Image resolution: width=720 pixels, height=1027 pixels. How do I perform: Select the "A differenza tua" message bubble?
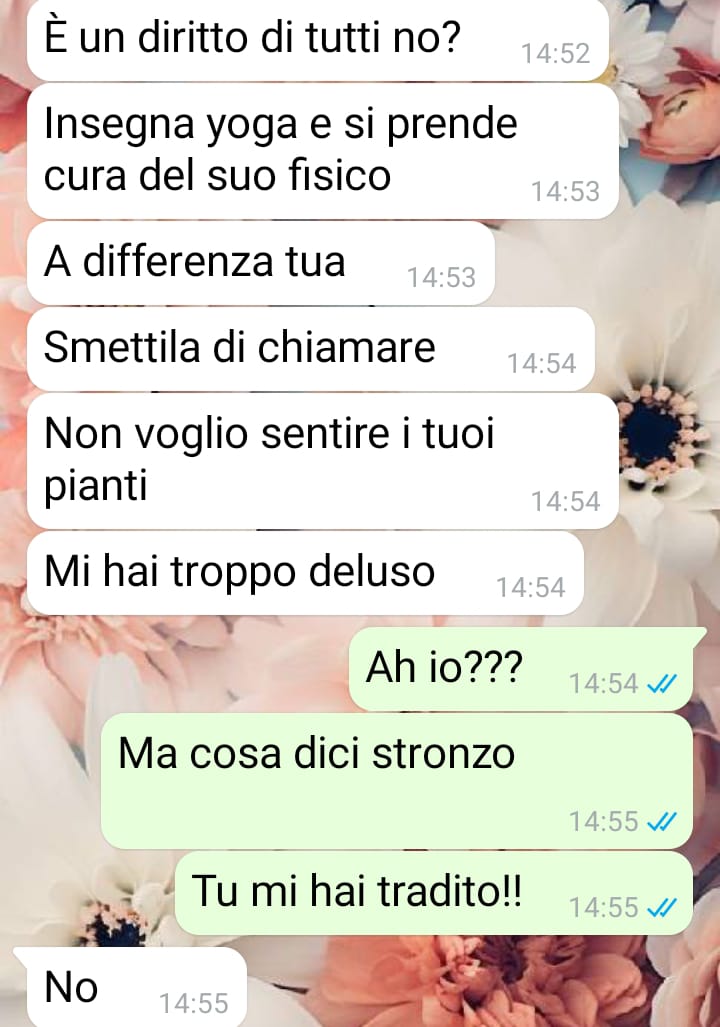click(261, 263)
